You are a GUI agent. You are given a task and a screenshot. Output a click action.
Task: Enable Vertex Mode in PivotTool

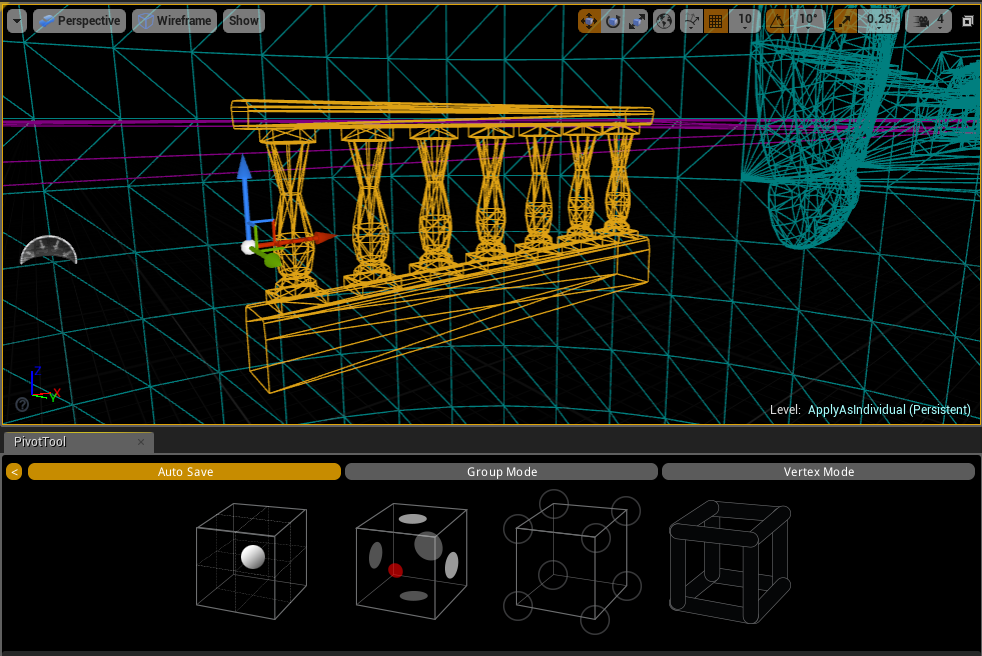pos(818,471)
